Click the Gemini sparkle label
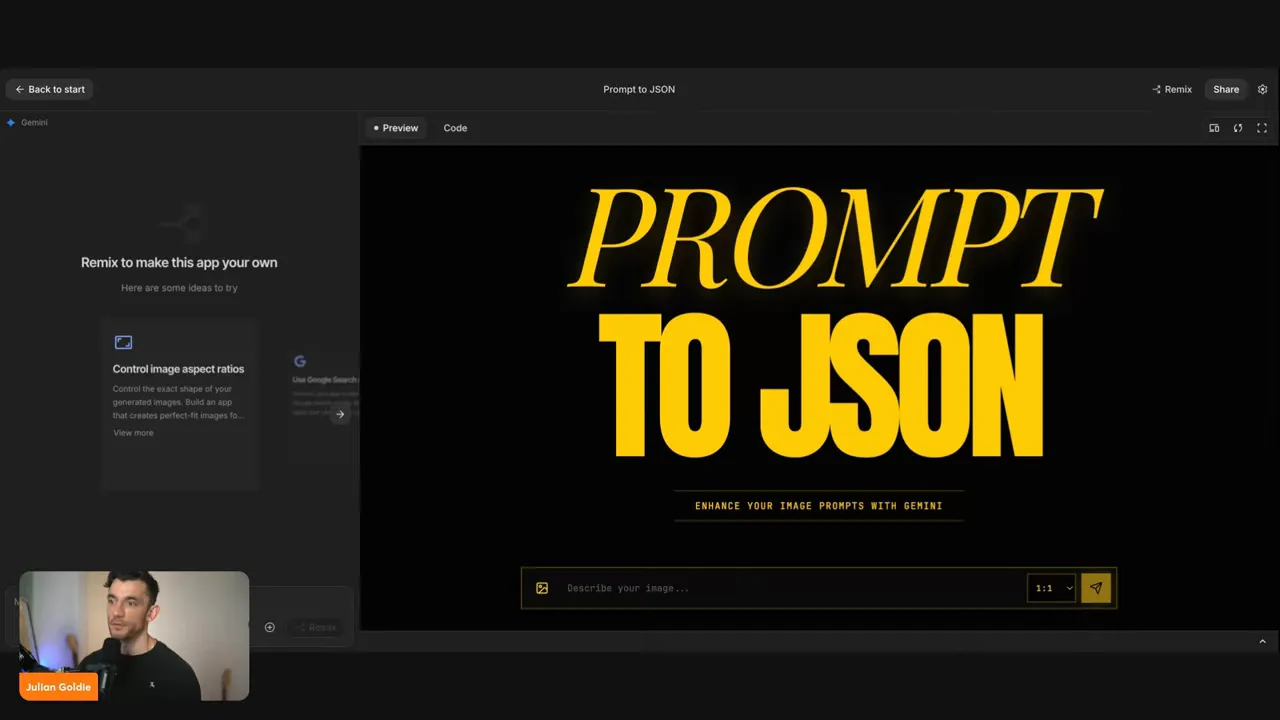The width and height of the screenshot is (1280, 720). tap(27, 122)
